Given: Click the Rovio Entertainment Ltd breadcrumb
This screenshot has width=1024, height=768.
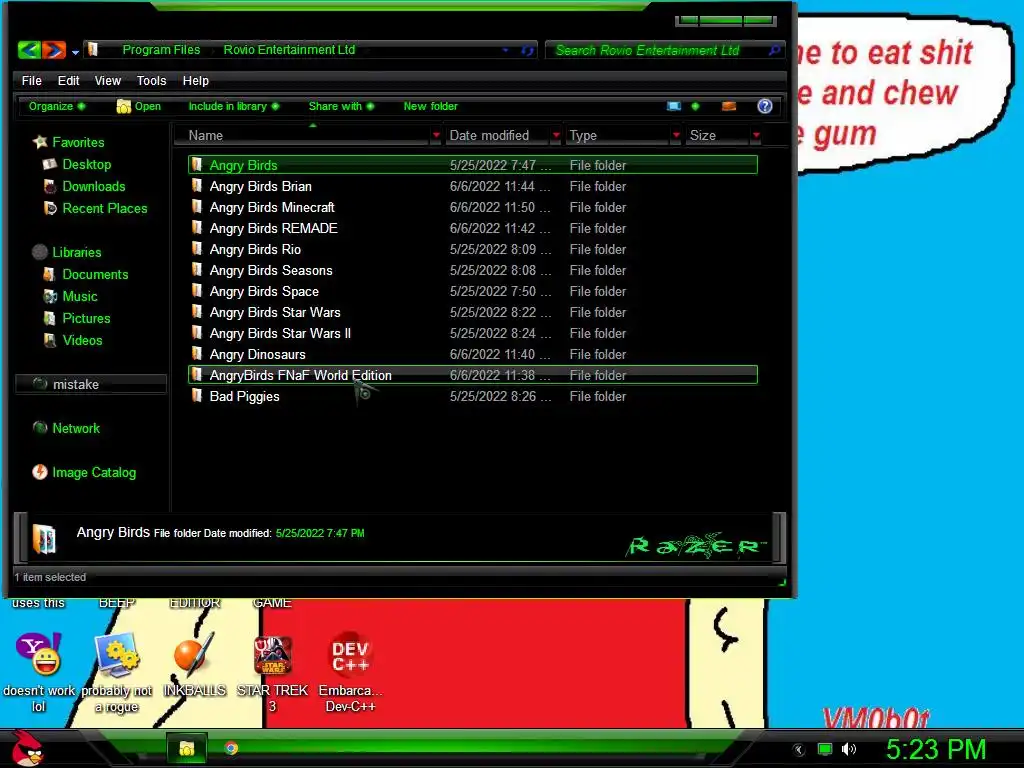Looking at the screenshot, I should point(289,50).
